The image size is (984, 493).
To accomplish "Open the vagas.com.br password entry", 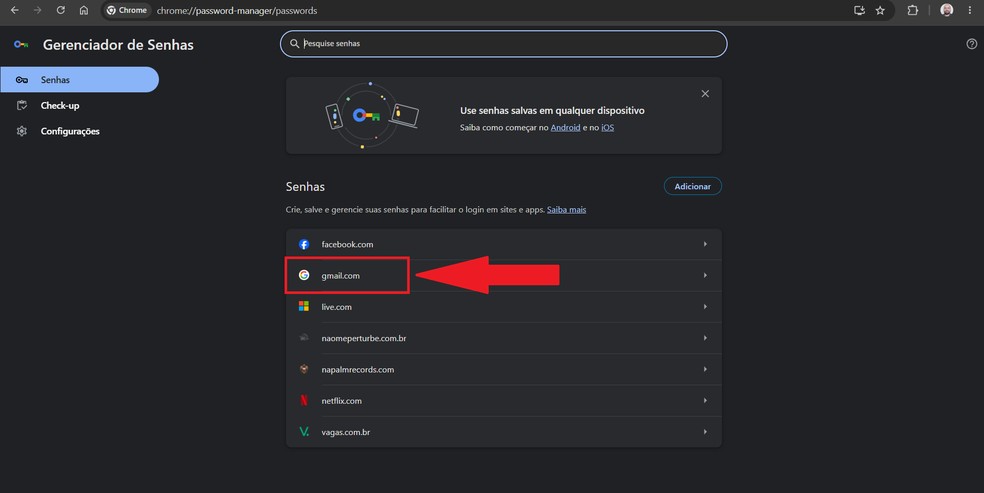I will click(x=503, y=432).
